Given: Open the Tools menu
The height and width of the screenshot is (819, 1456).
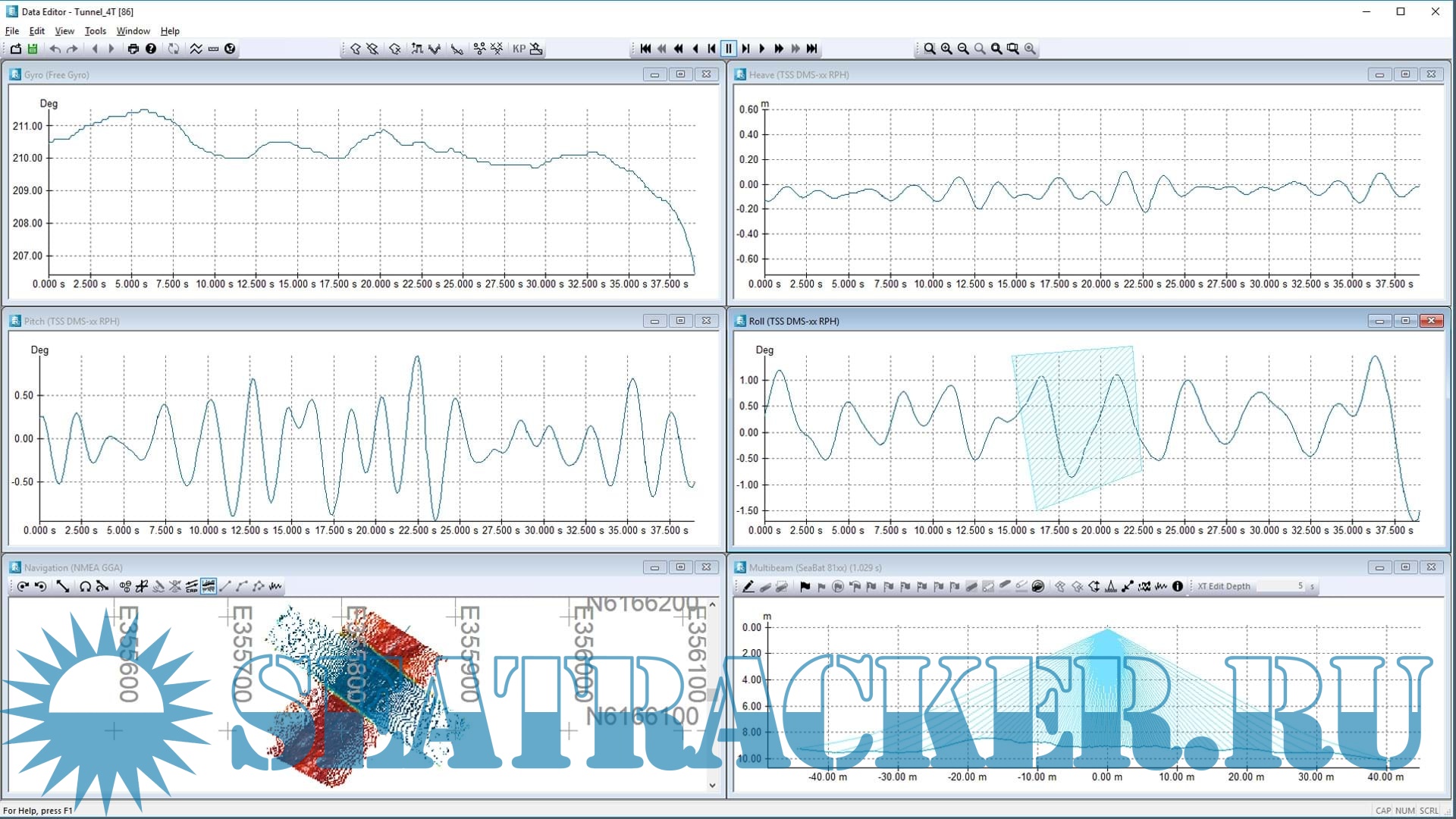Looking at the screenshot, I should tap(95, 31).
